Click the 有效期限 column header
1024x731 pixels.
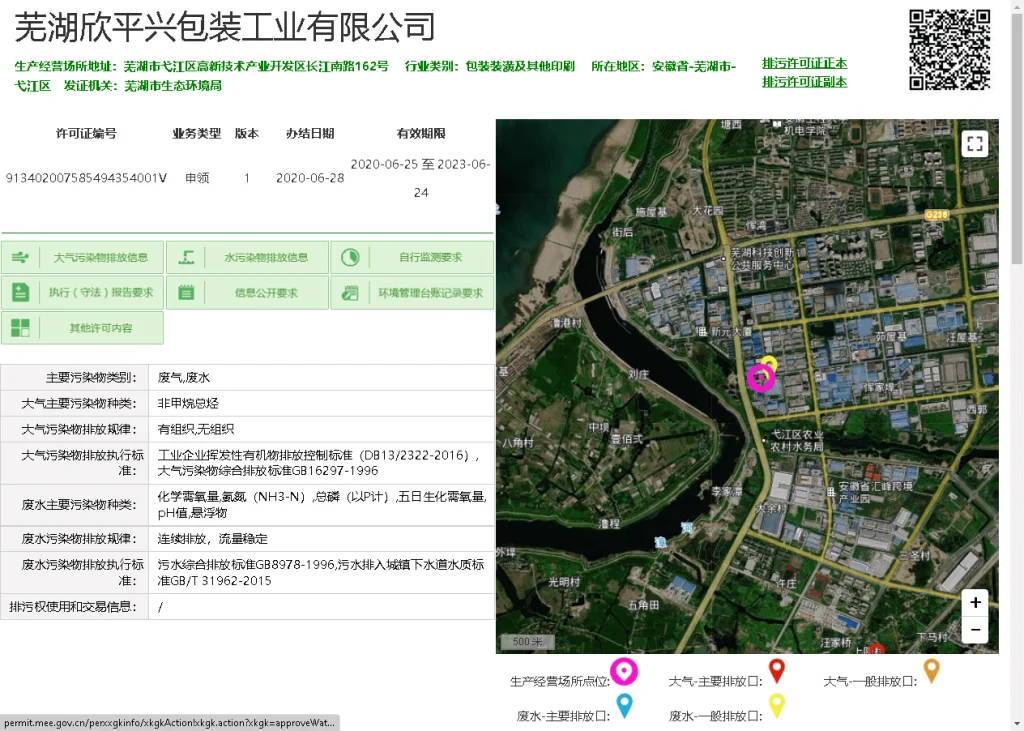[421, 133]
